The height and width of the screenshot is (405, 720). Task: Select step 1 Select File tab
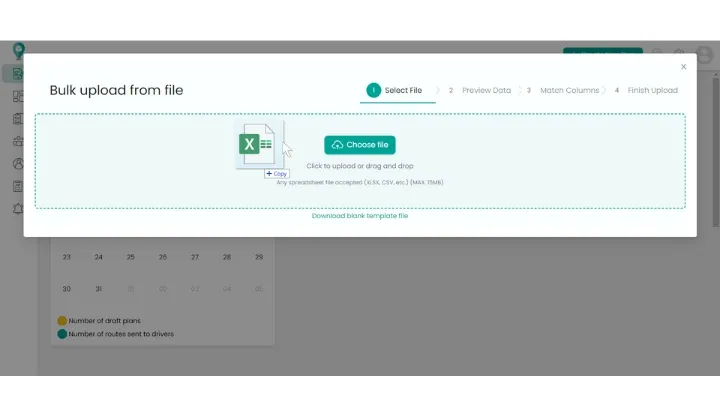tap(397, 90)
